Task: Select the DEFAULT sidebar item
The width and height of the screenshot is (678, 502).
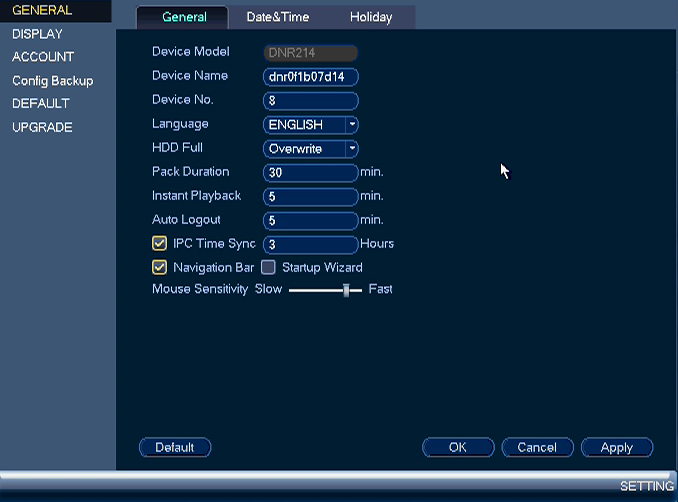Action: click(x=41, y=103)
